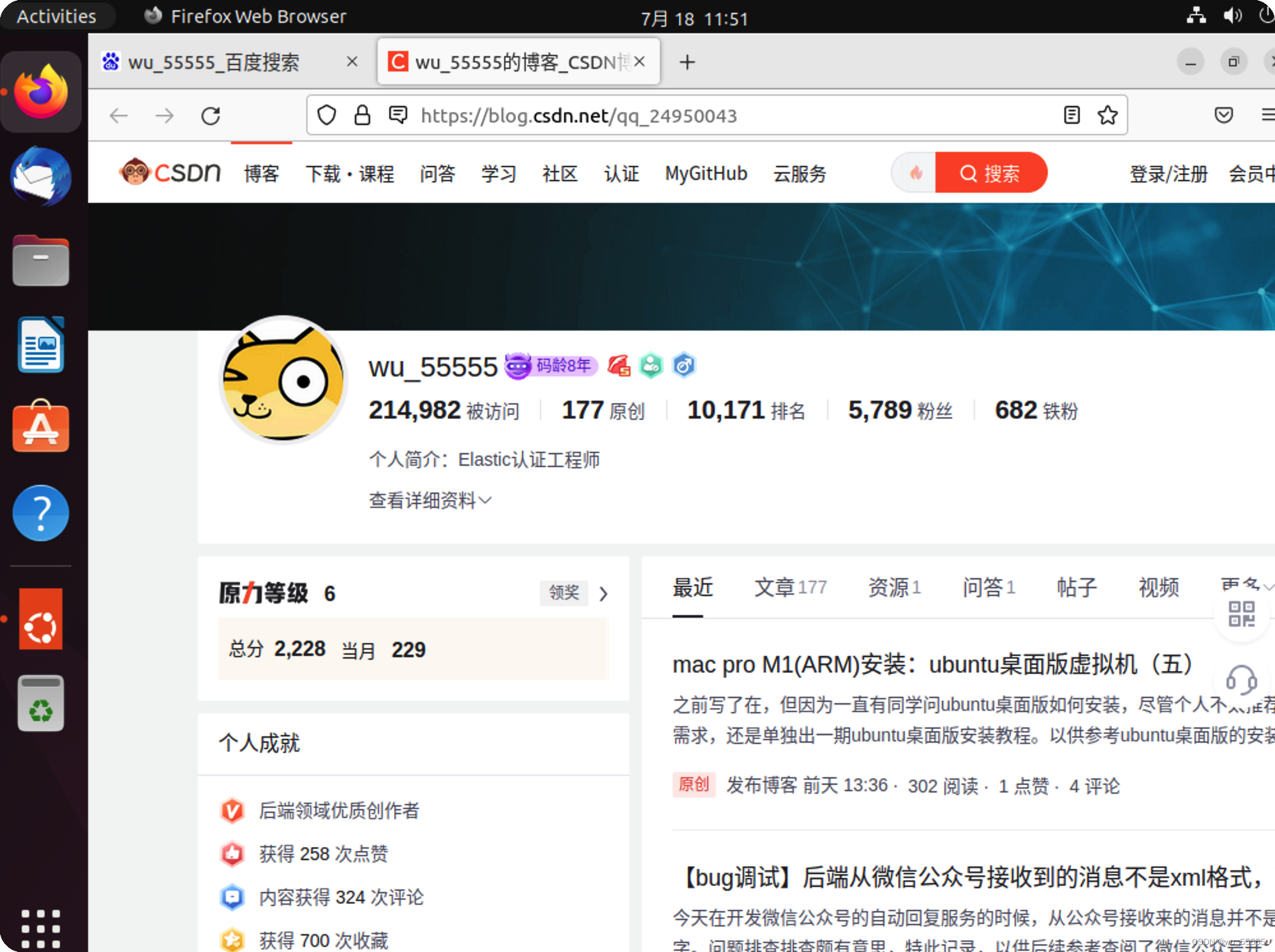Viewport: 1275px width, 952px height.
Task: Select the 问答 1 content tab
Action: coord(989,587)
